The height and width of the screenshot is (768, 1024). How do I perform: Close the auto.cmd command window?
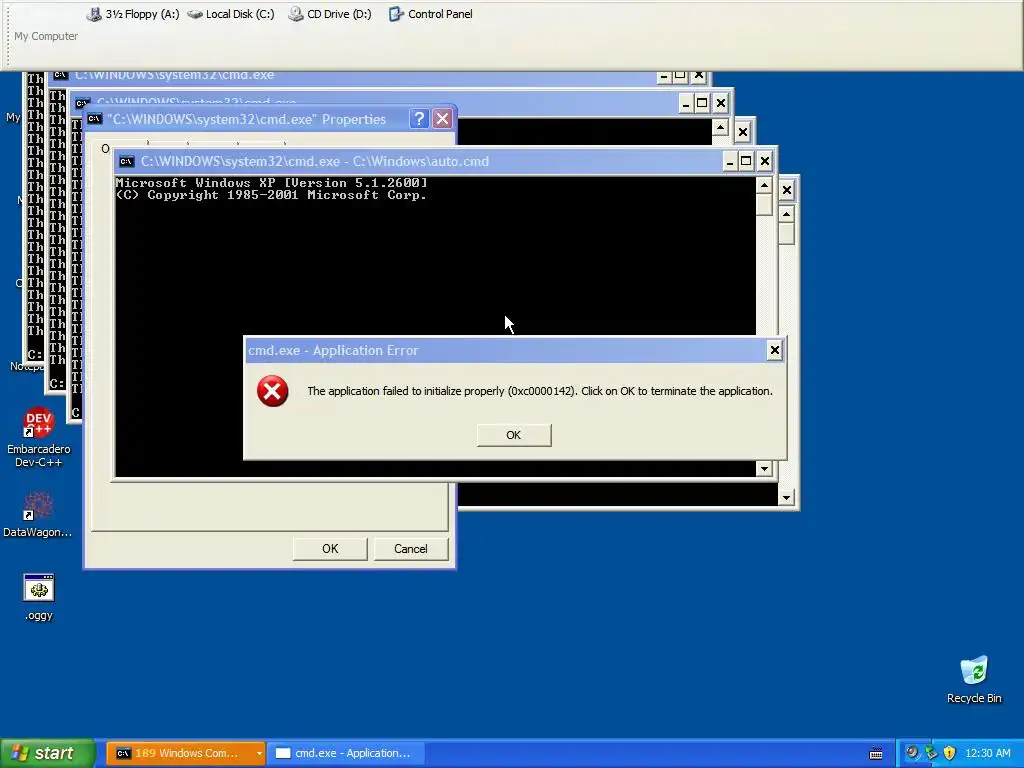[765, 161]
